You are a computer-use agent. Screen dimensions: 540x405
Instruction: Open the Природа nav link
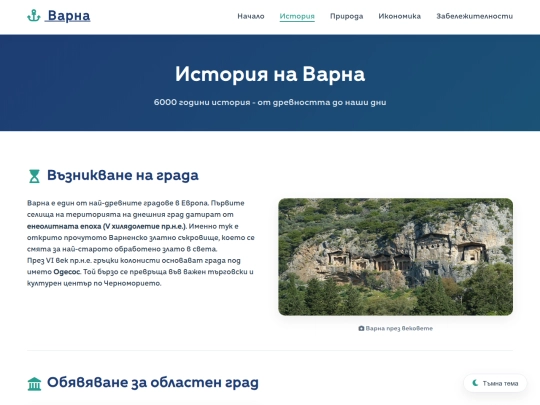[346, 16]
